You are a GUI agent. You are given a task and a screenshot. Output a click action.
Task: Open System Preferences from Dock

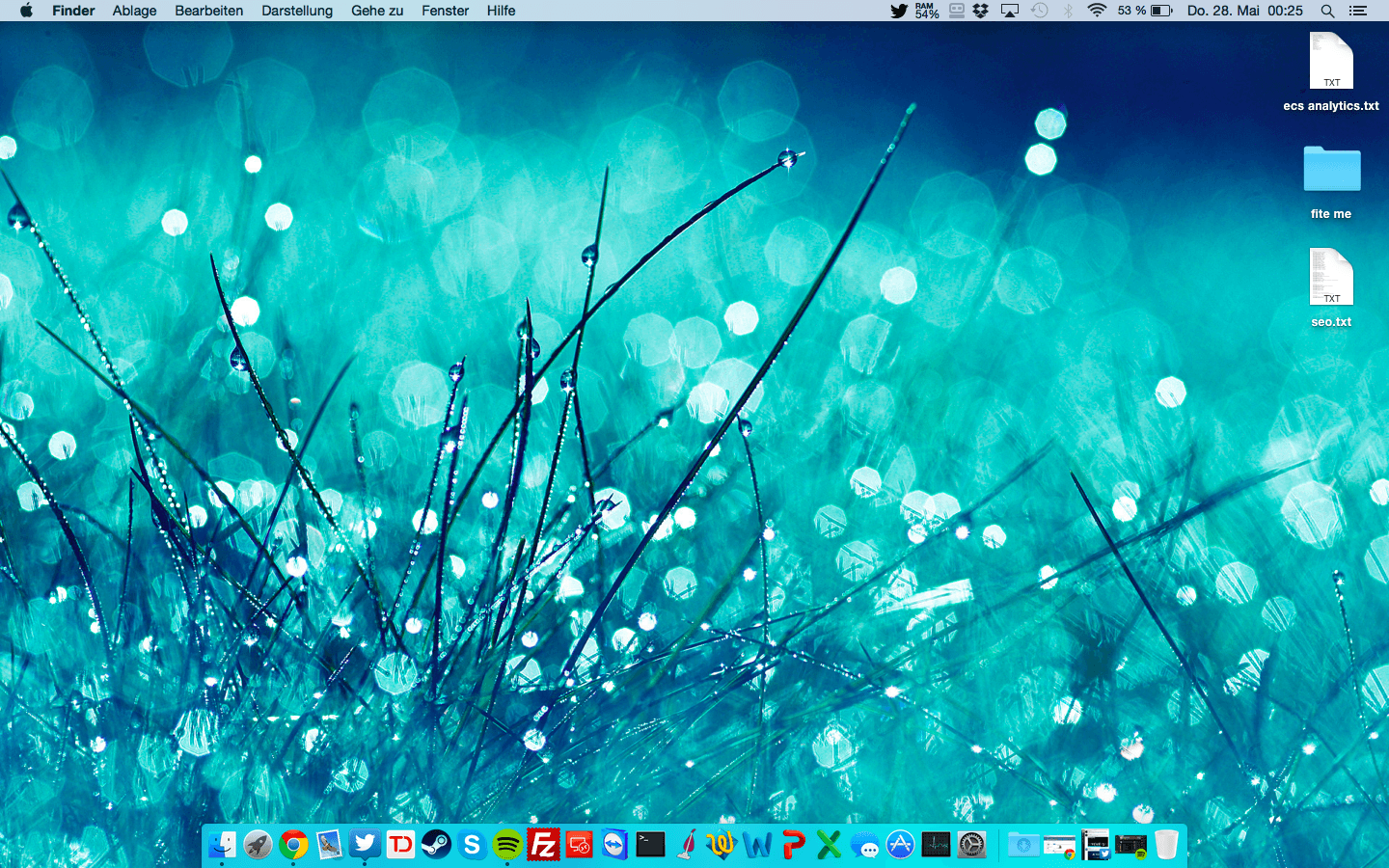(x=971, y=845)
